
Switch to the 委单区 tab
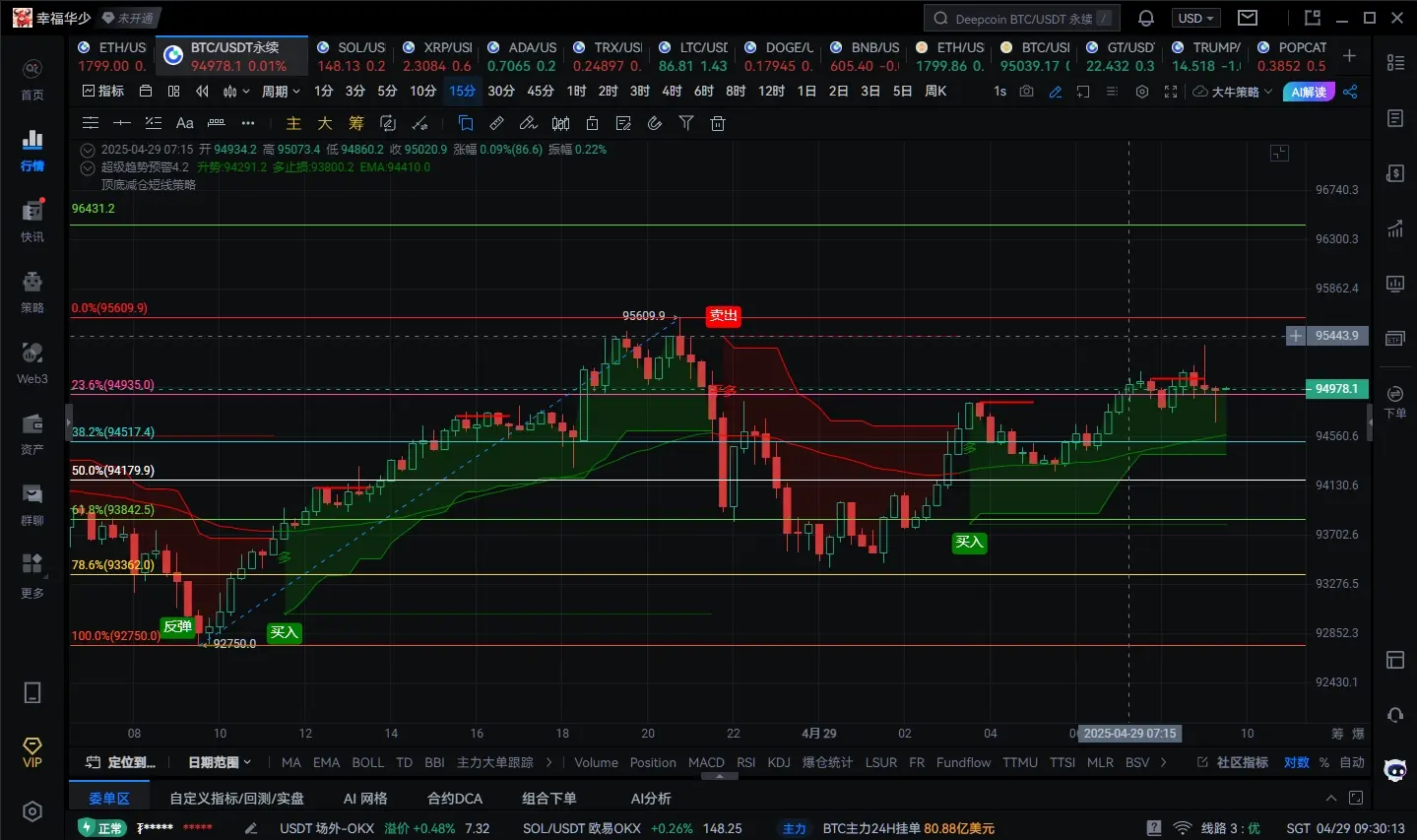point(108,799)
